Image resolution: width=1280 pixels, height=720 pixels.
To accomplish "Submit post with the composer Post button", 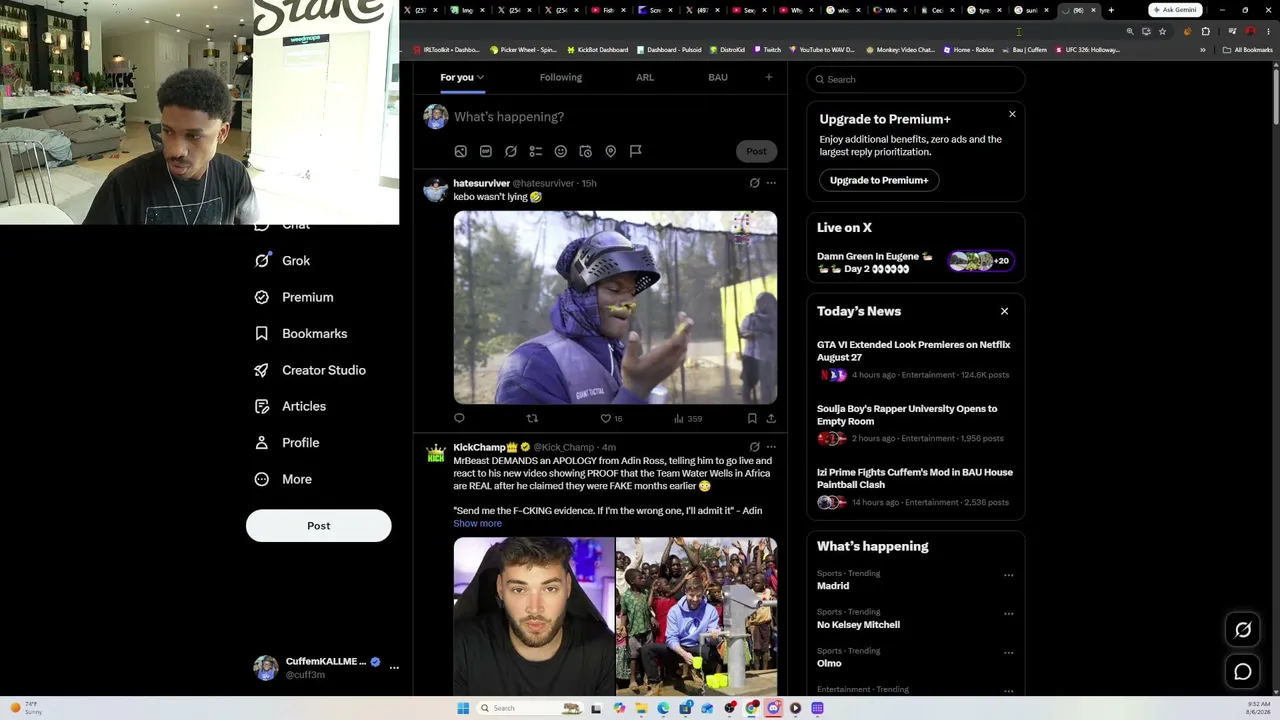I will pos(756,151).
